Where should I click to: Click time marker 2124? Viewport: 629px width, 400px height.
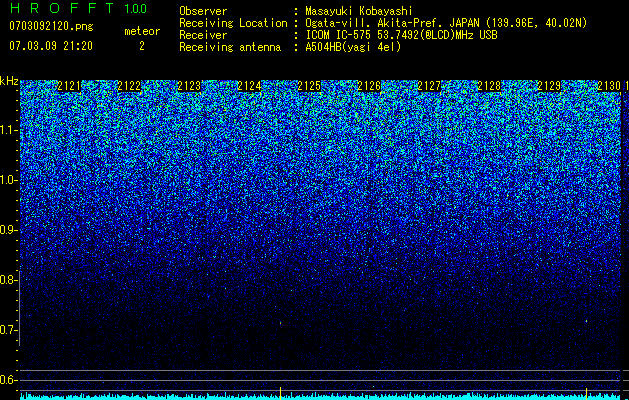pos(249,86)
